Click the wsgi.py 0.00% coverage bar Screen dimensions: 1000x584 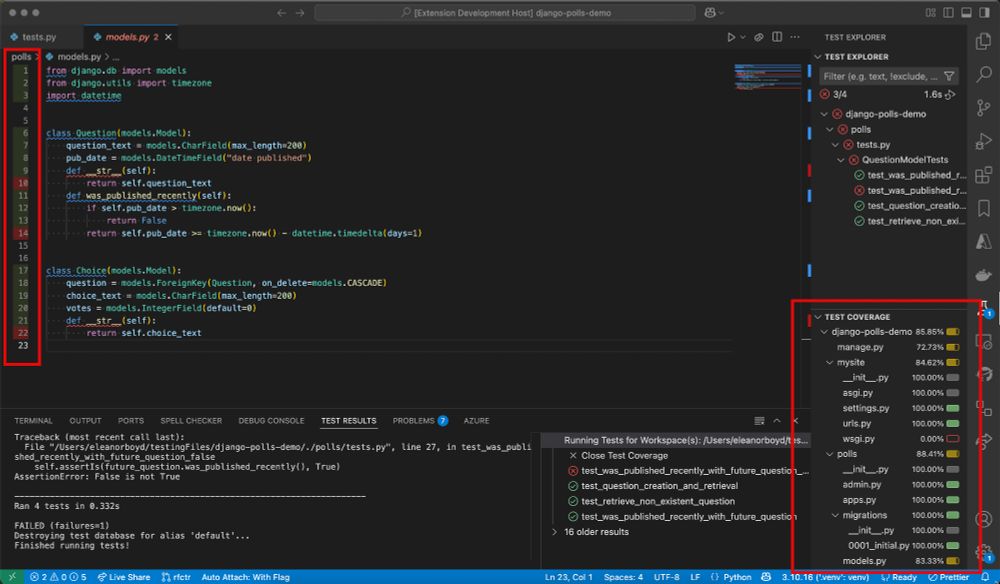pyautogui.click(x=953, y=439)
